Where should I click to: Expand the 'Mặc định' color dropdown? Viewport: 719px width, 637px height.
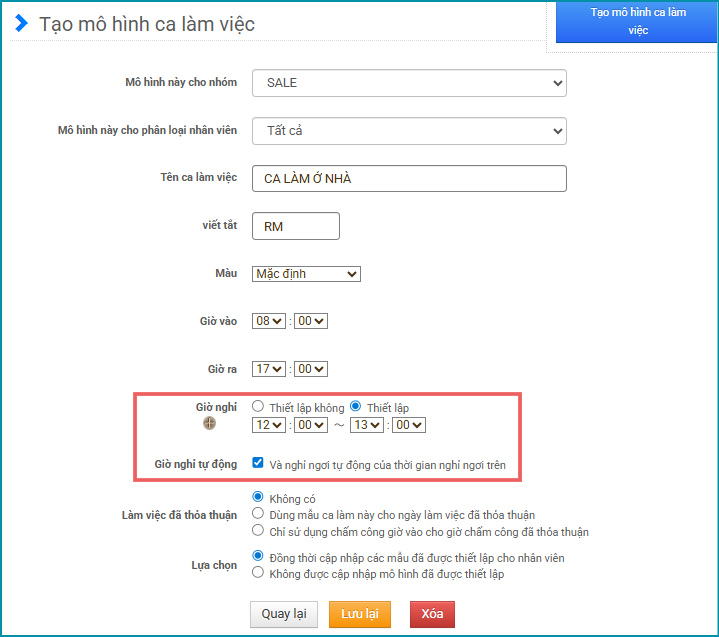coord(306,274)
